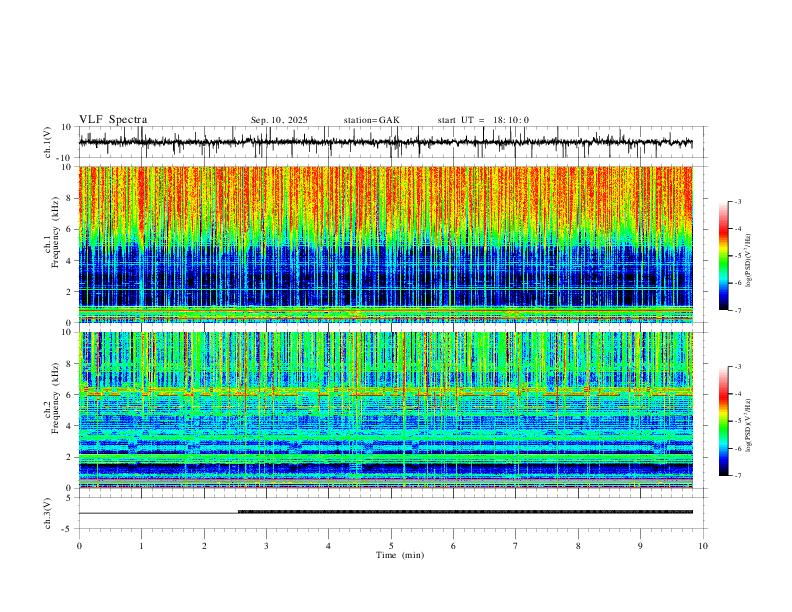The height and width of the screenshot is (612, 792).
Task: Click the "ch.1(V)" waveform axis label
Action: pyautogui.click(x=48, y=142)
